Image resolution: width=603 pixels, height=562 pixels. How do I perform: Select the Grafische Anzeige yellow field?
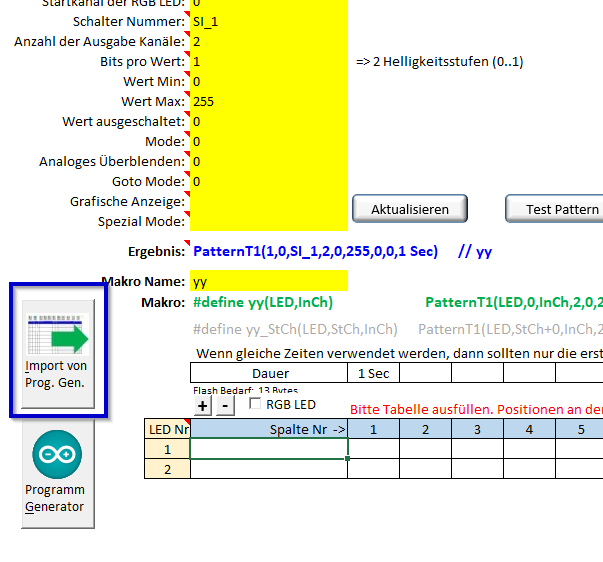click(x=268, y=201)
